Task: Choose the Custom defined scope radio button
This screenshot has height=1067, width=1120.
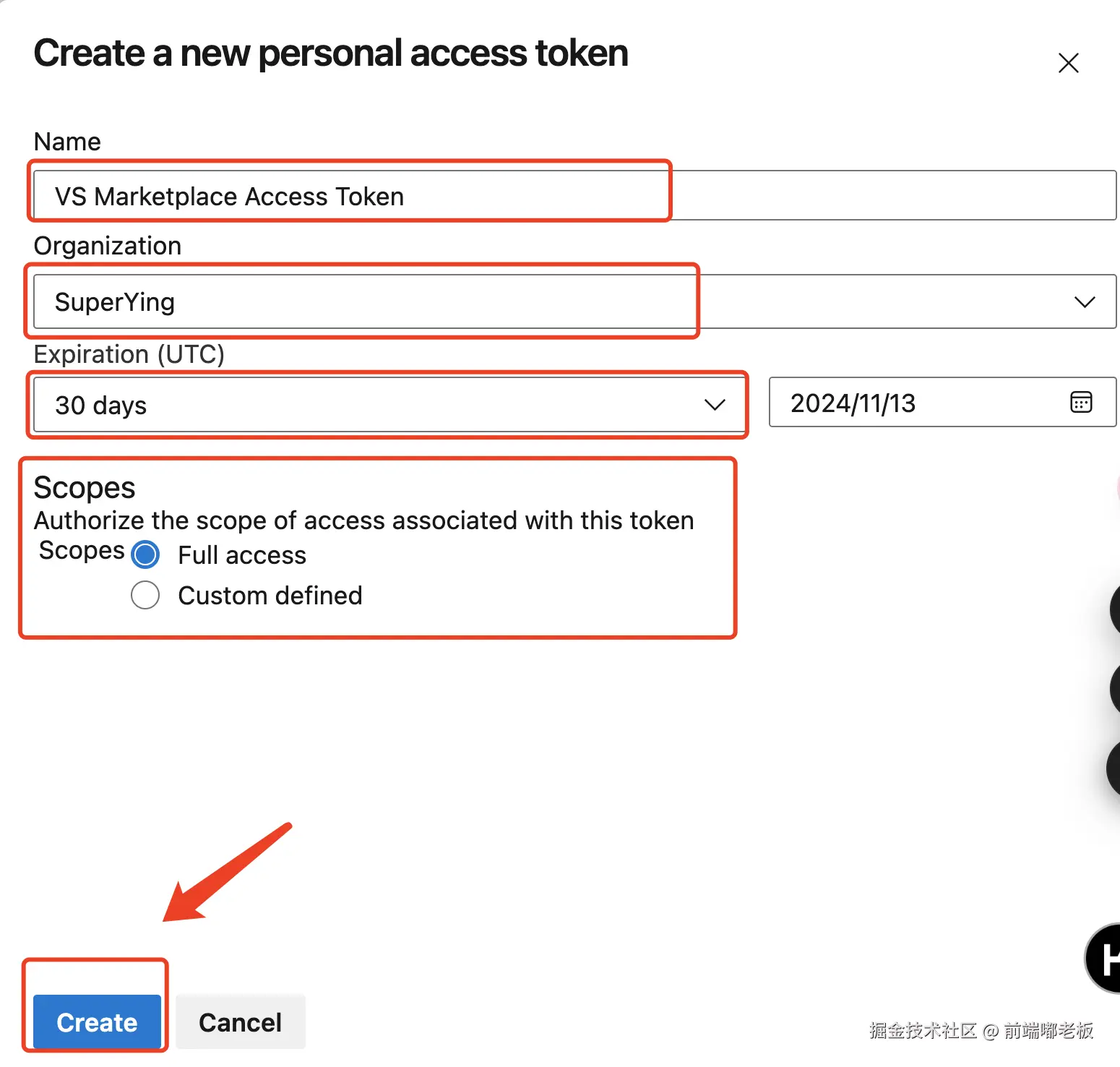Action: pos(145,595)
